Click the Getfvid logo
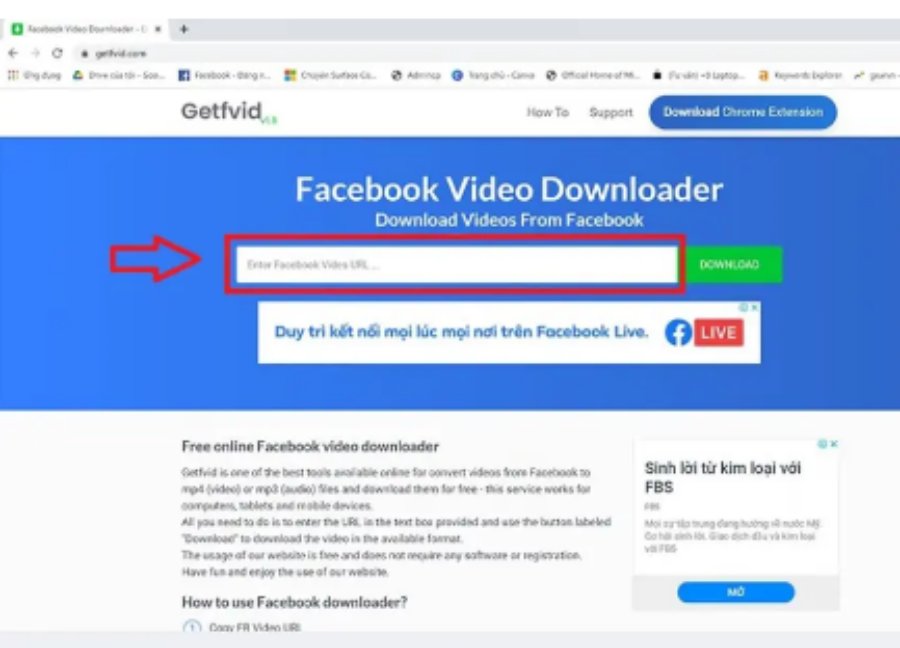The width and height of the screenshot is (900, 648). tap(228, 111)
